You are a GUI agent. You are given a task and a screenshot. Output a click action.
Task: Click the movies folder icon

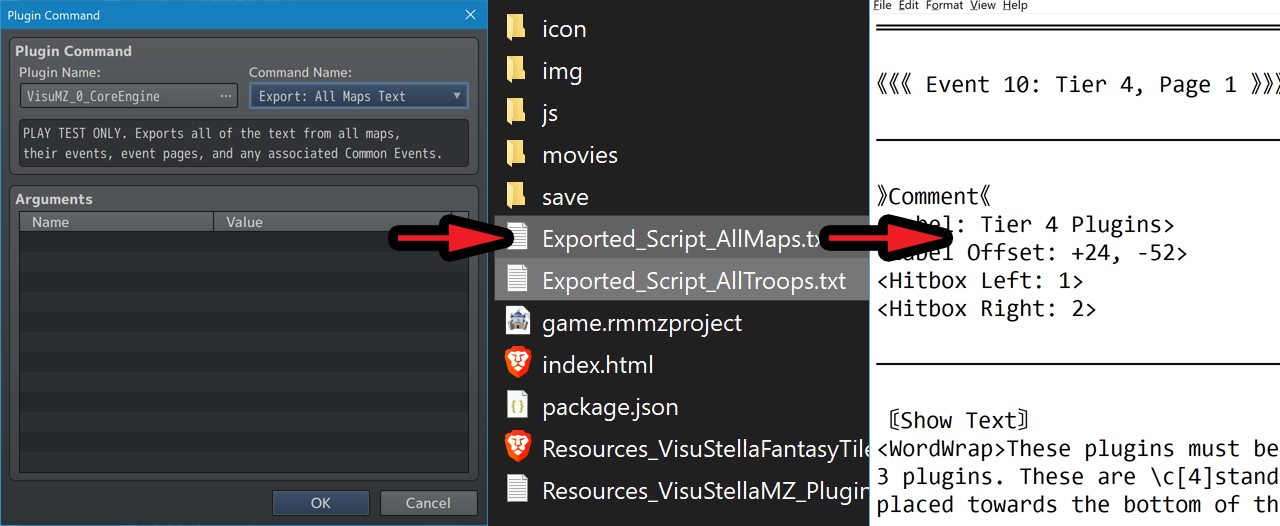(x=516, y=154)
